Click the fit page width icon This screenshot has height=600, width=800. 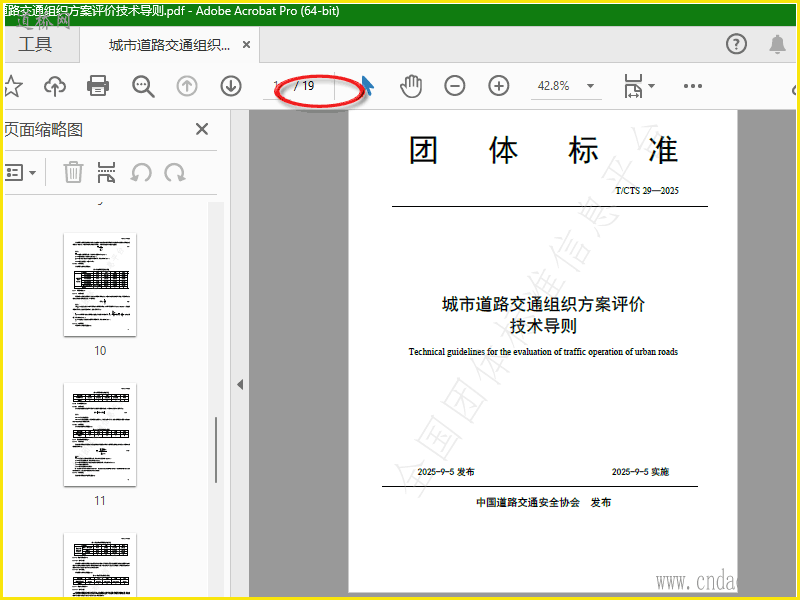[633, 86]
